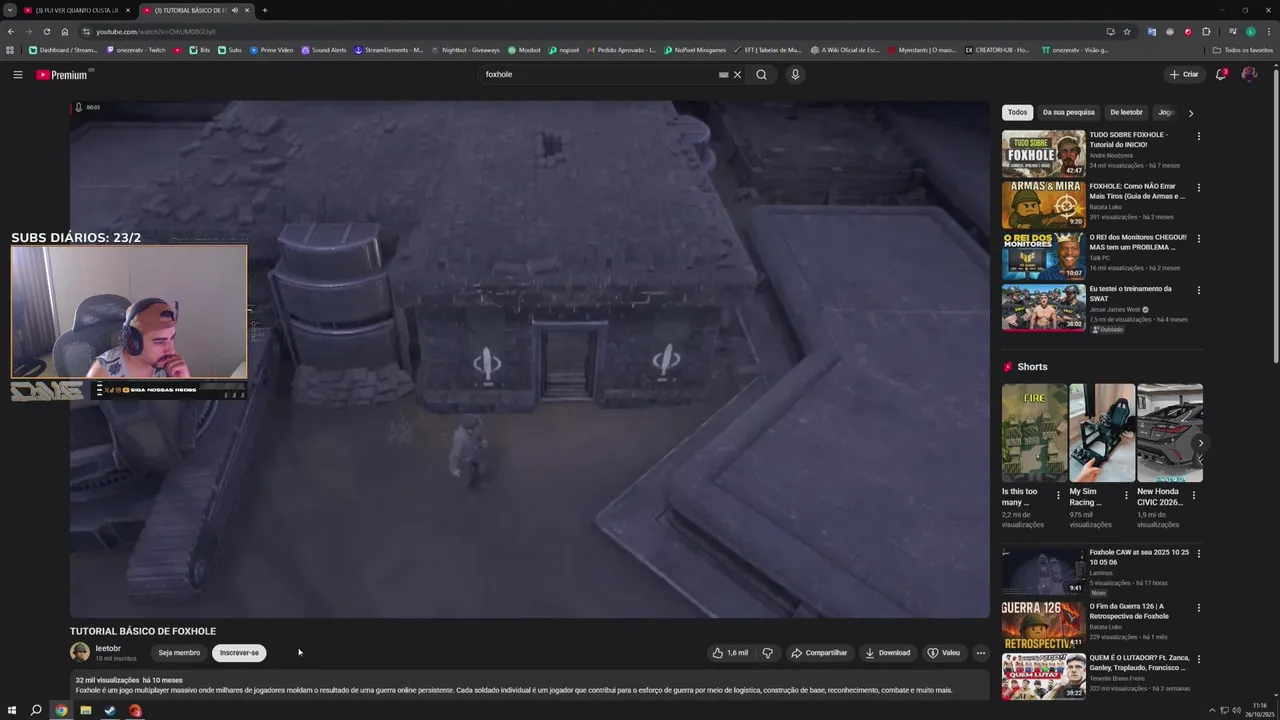Screen dimensions: 1280x720
Task: Go to the YouTube Premium home logo
Action: click(62, 75)
